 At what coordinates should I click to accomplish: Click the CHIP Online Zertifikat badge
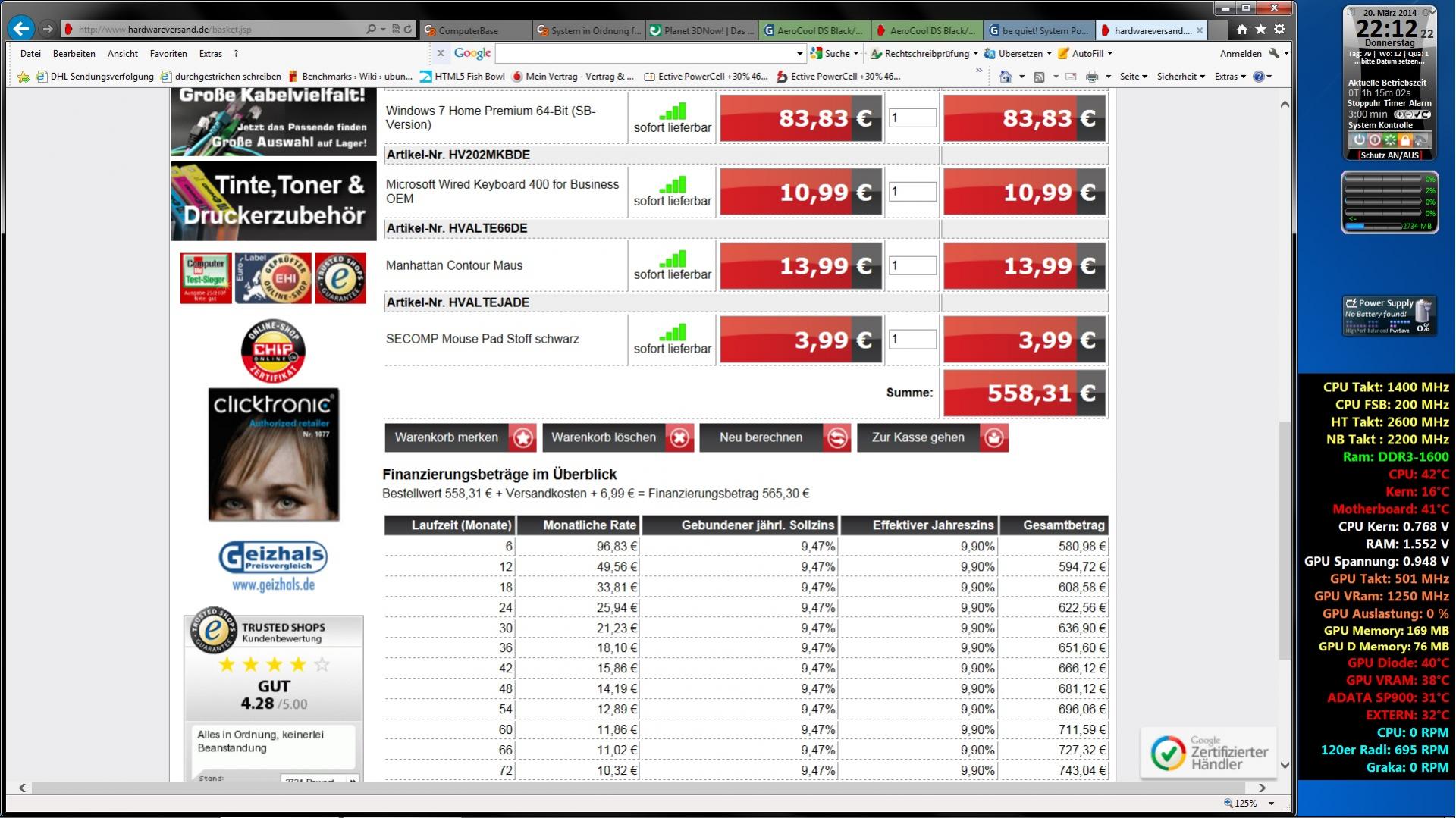273,351
